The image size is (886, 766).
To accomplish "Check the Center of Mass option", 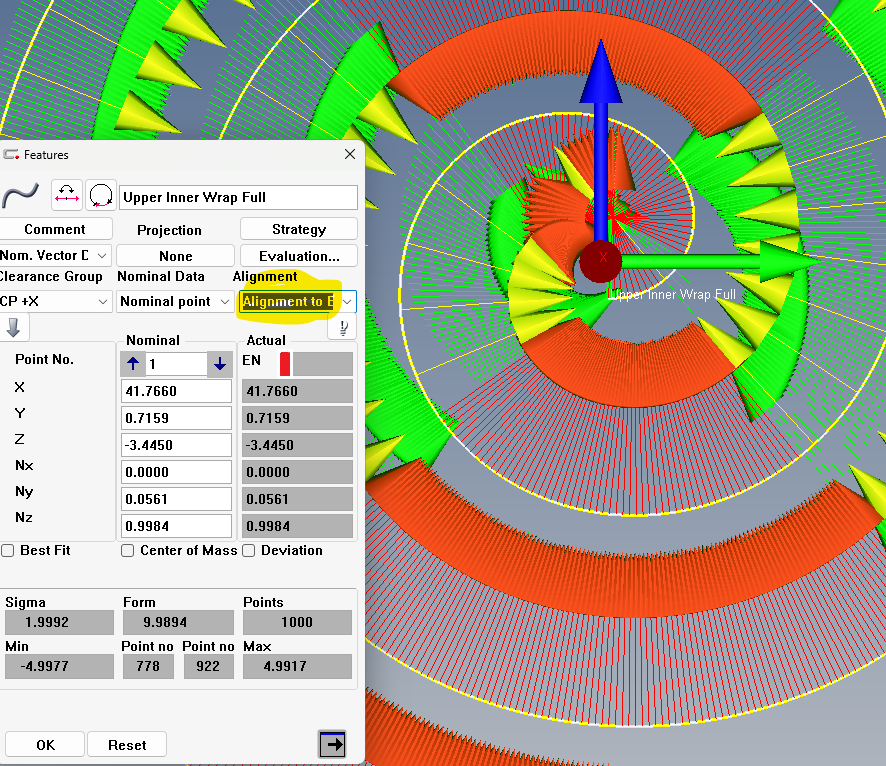I will 128,550.
